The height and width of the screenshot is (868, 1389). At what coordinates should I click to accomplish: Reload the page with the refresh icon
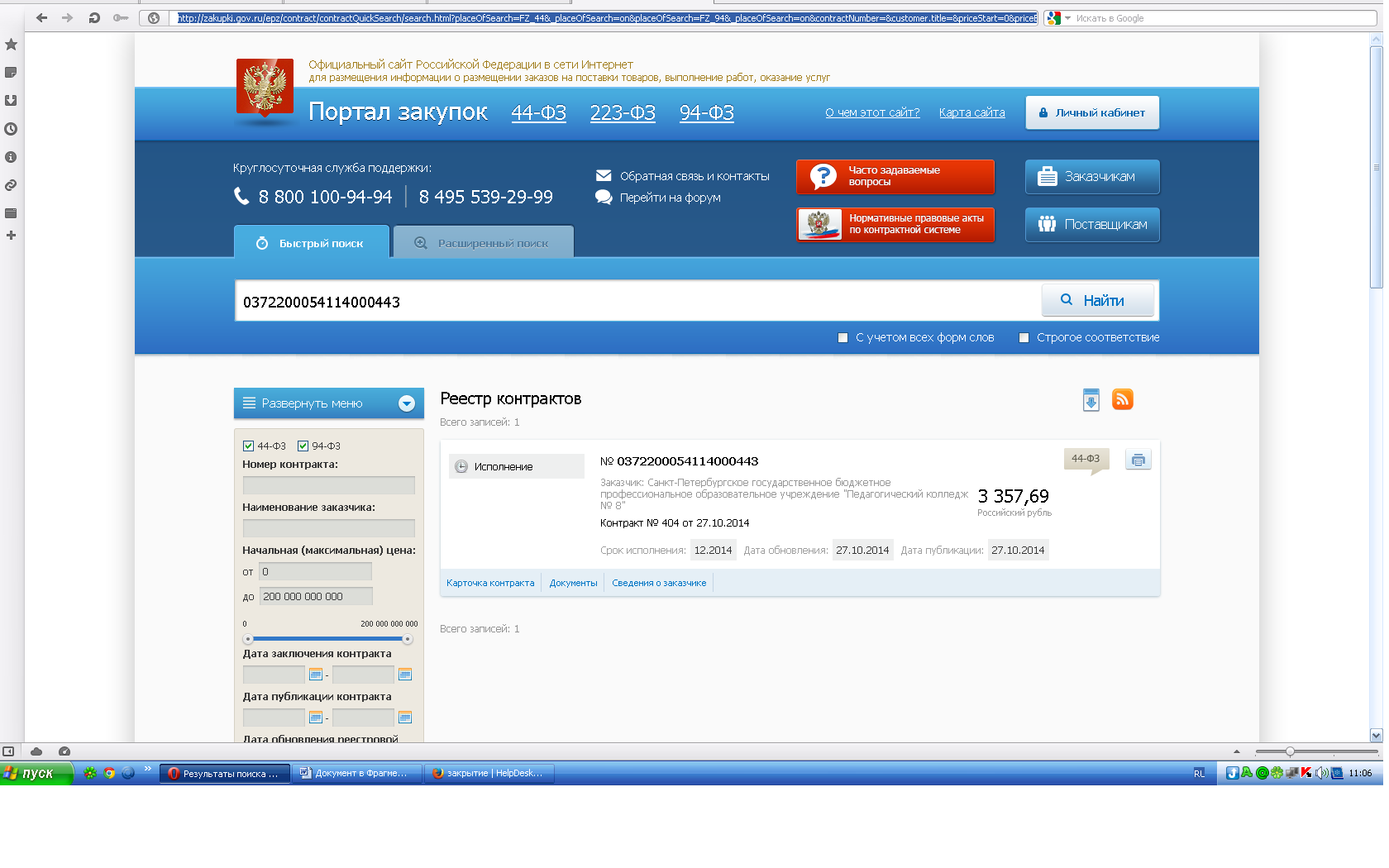coord(94,17)
